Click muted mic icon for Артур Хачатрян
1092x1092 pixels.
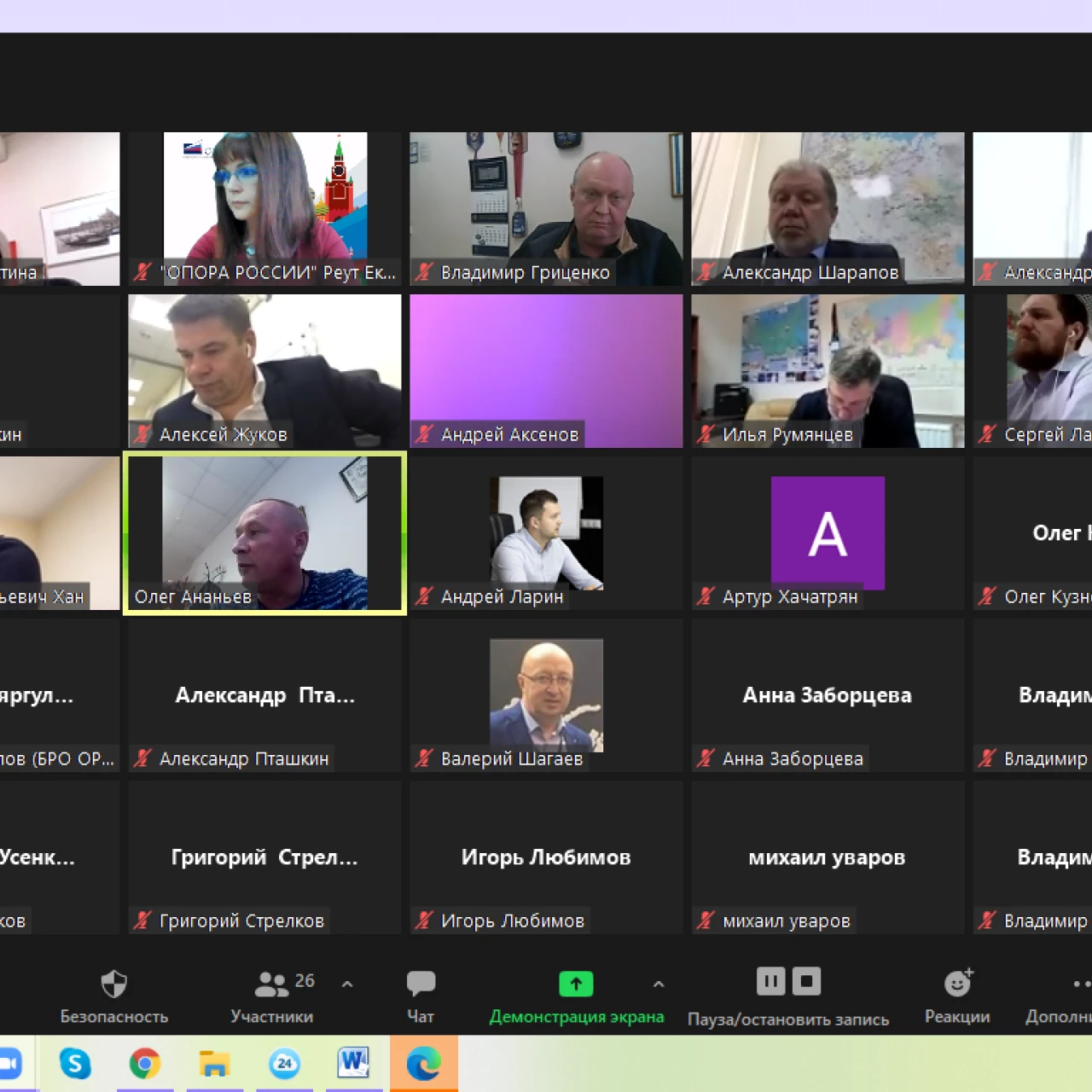coord(706,596)
